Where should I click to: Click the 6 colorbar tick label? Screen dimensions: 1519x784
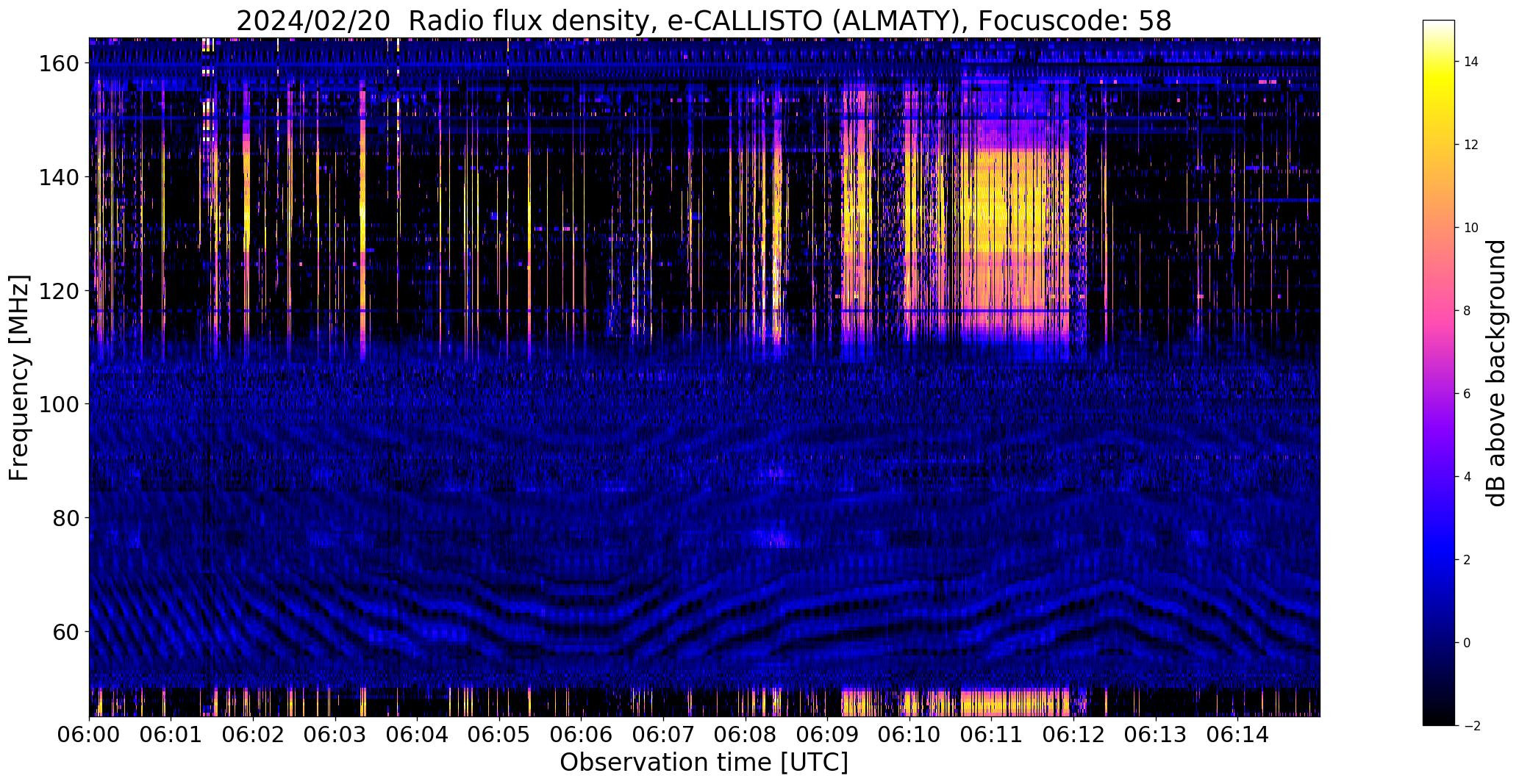(1467, 394)
